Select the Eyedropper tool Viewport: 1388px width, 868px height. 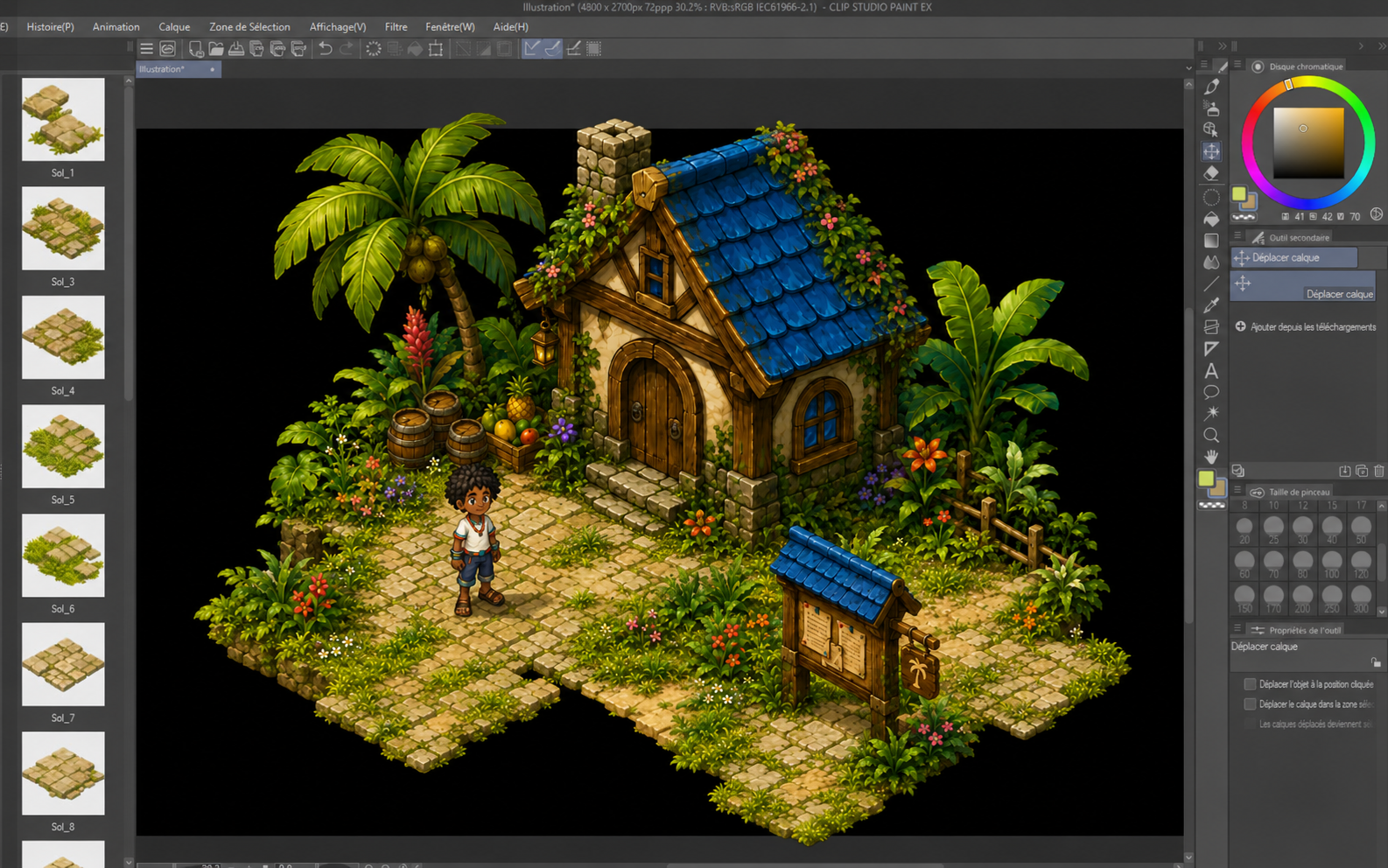pyautogui.click(x=1211, y=305)
